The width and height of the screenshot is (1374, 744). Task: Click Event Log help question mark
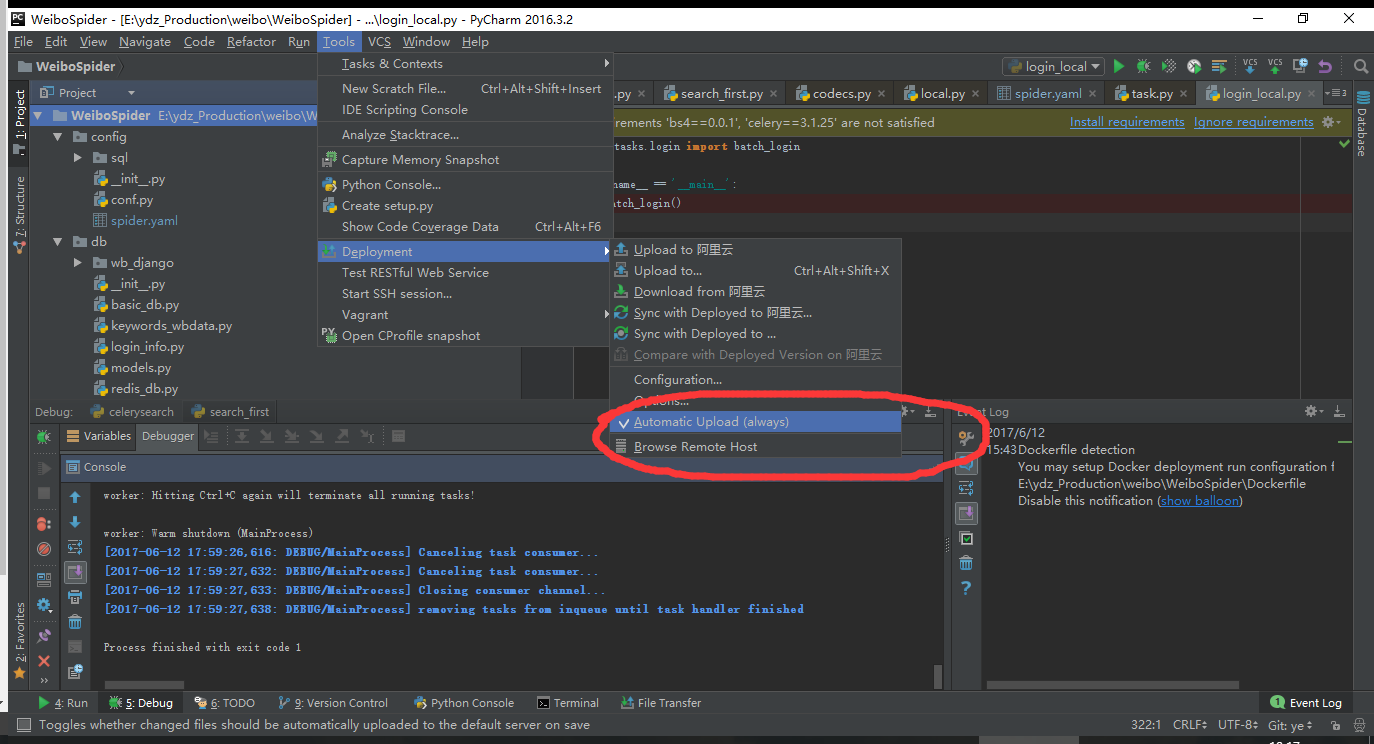coord(966,588)
